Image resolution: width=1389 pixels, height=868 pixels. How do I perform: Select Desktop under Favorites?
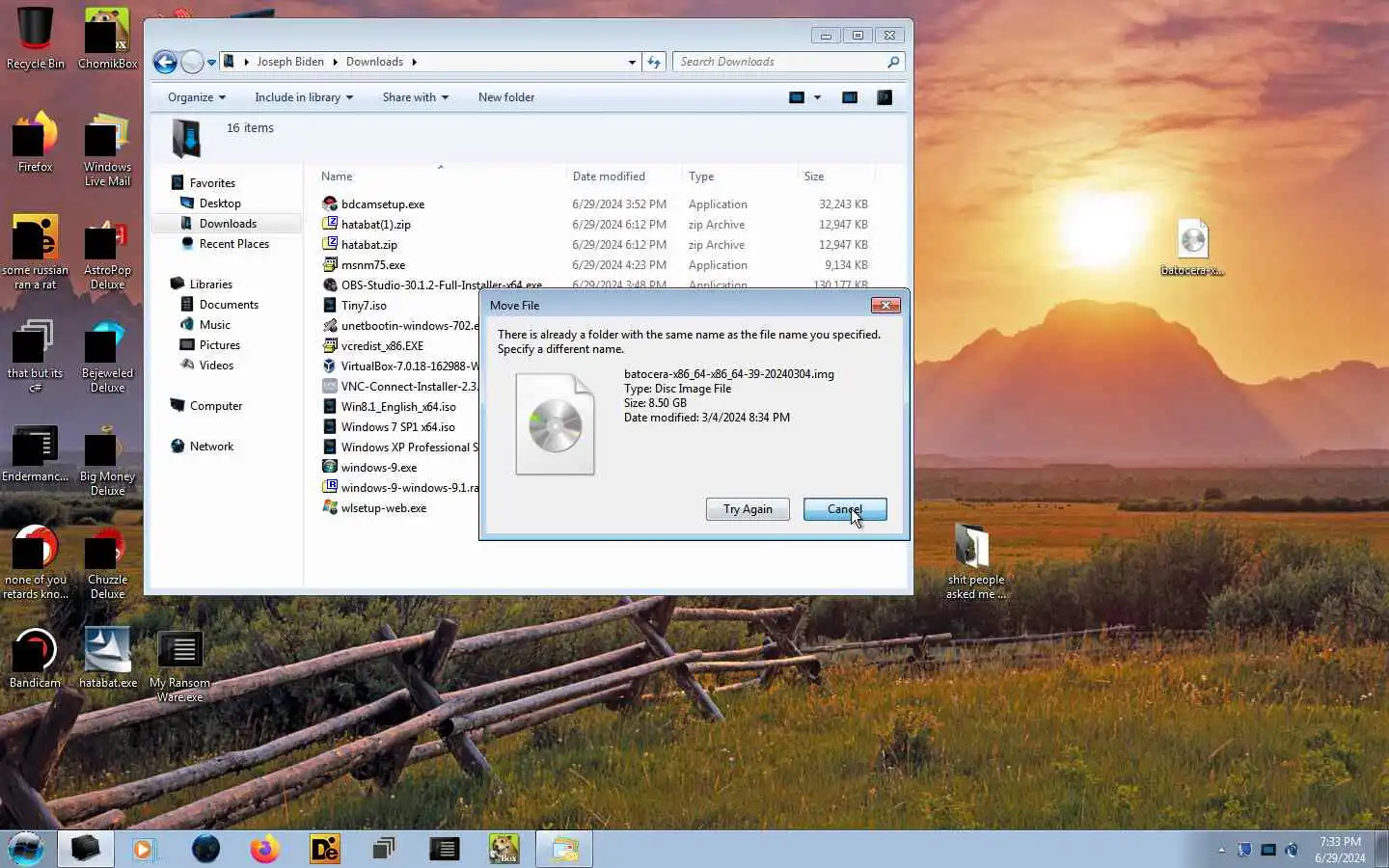click(x=220, y=203)
